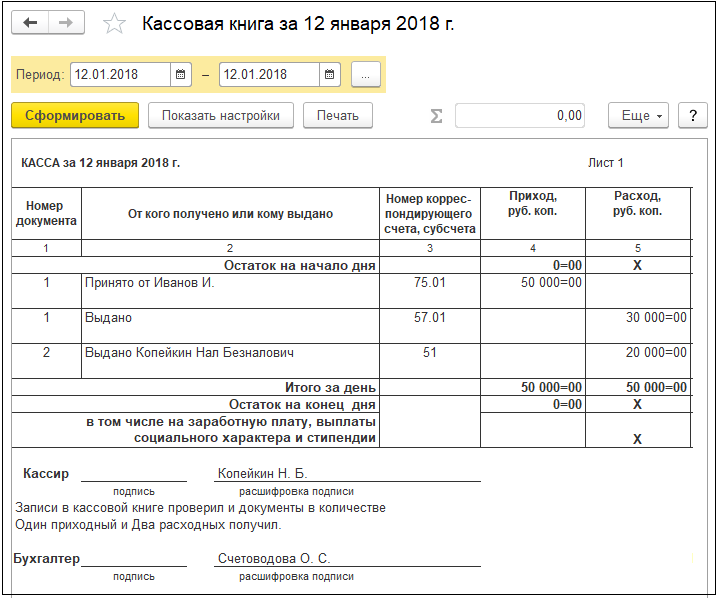The width and height of the screenshot is (717, 598).
Task: Select the Итого за день row label
Action: point(330,387)
